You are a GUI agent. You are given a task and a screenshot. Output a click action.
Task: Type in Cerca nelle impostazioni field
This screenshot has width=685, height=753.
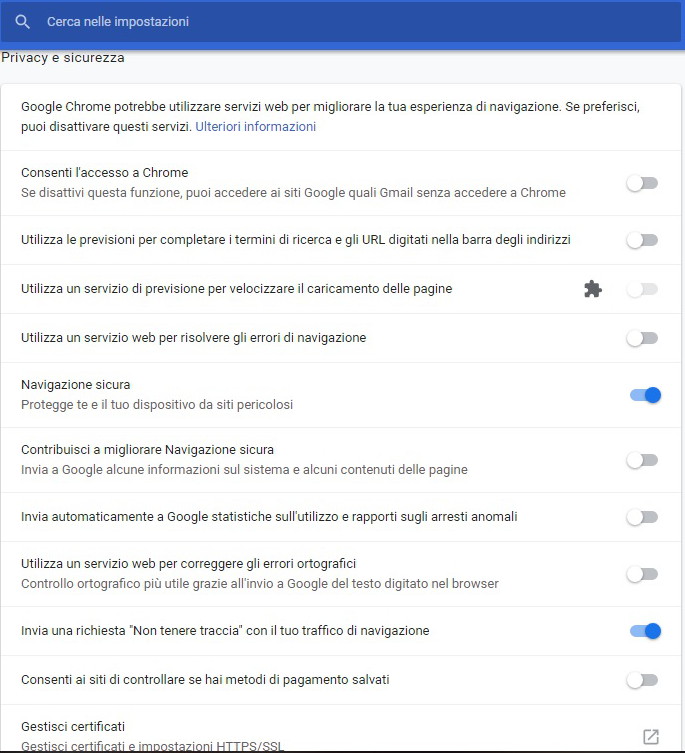[x=300, y=21]
